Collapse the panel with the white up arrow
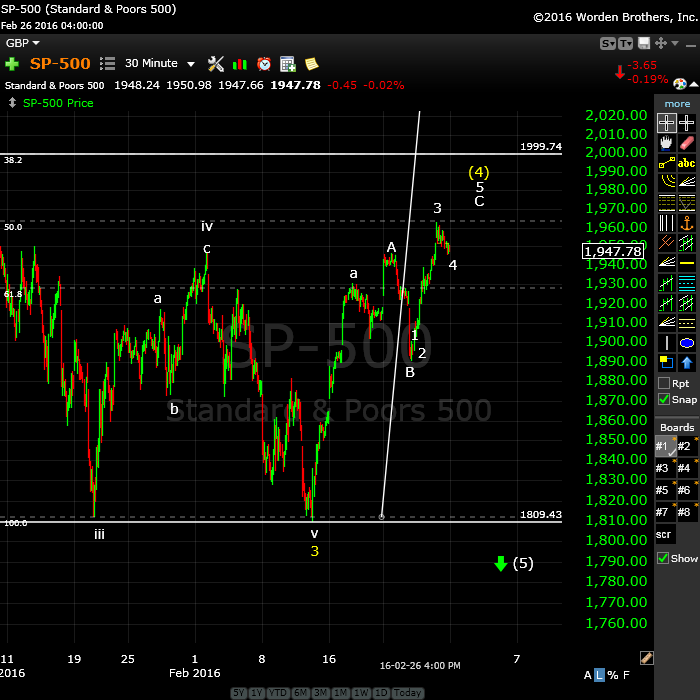 (x=694, y=84)
